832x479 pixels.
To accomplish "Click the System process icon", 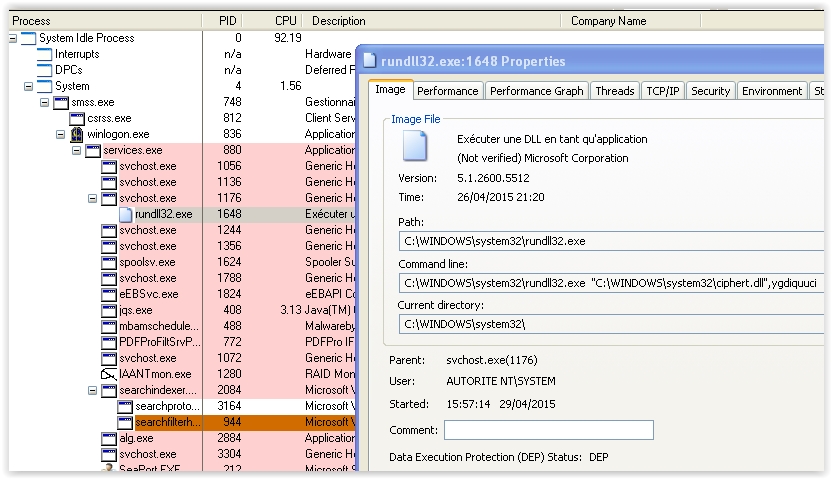I will [45, 86].
